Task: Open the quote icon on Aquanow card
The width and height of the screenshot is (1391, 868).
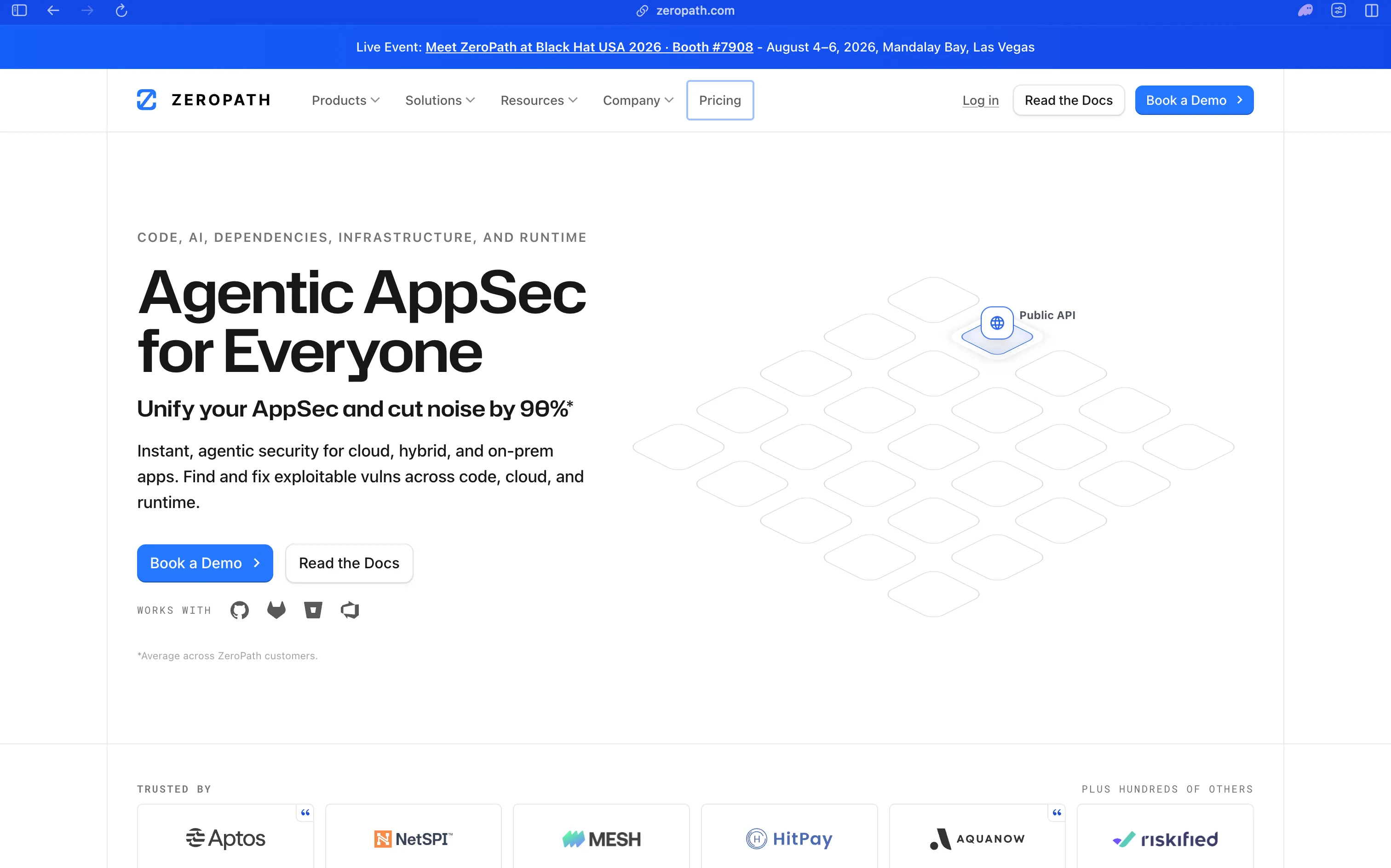Action: 1057,812
